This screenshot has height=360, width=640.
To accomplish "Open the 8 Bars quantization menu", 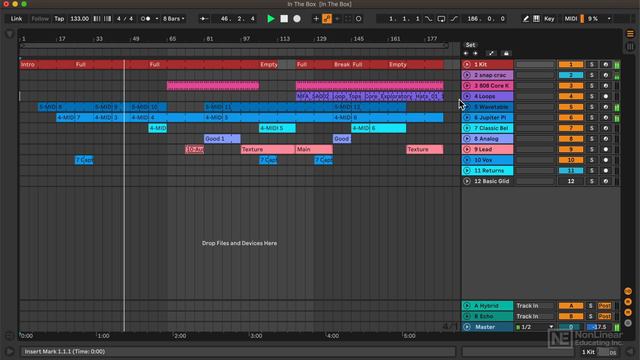I will (173, 19).
